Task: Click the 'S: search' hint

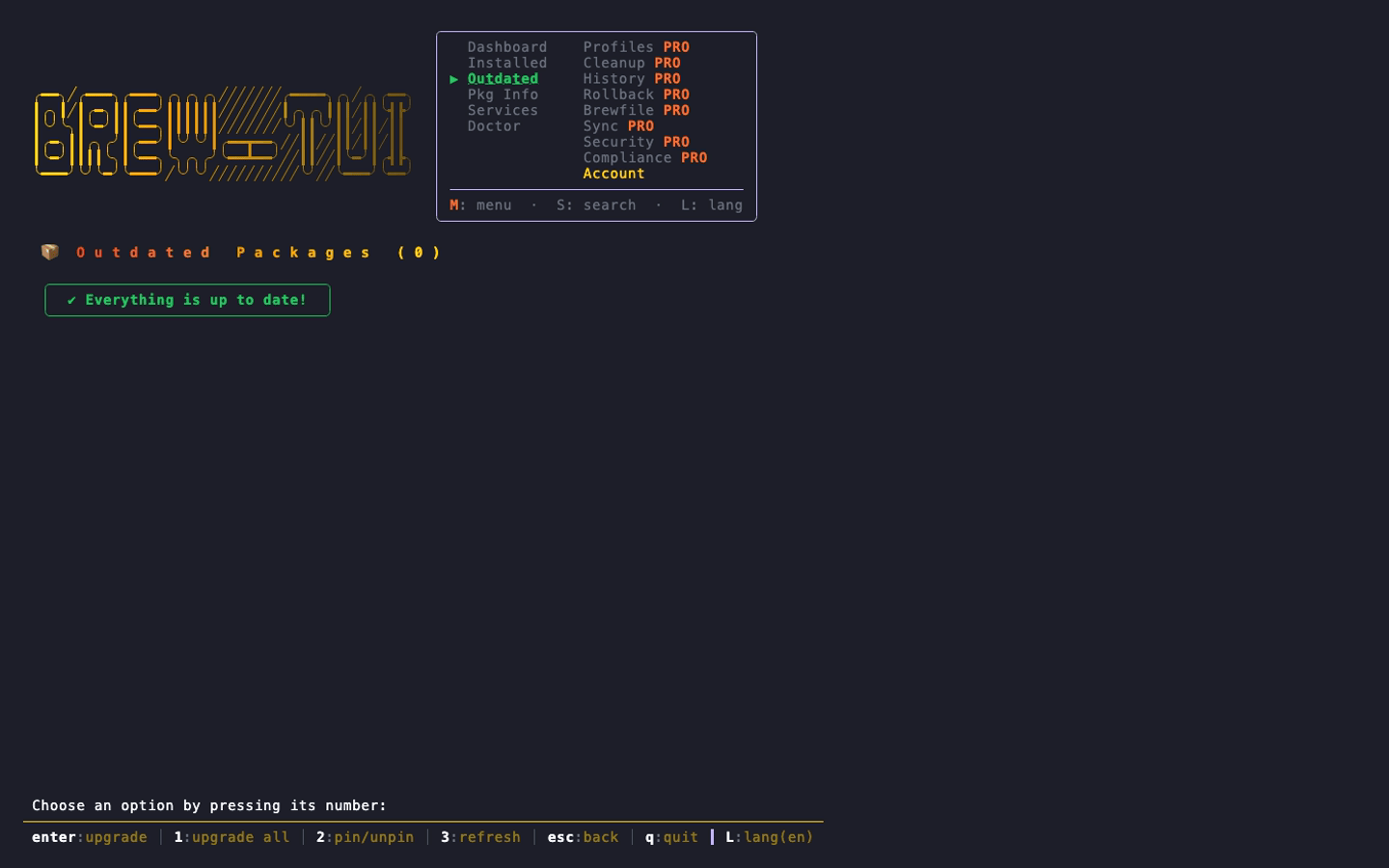Action: (x=596, y=205)
